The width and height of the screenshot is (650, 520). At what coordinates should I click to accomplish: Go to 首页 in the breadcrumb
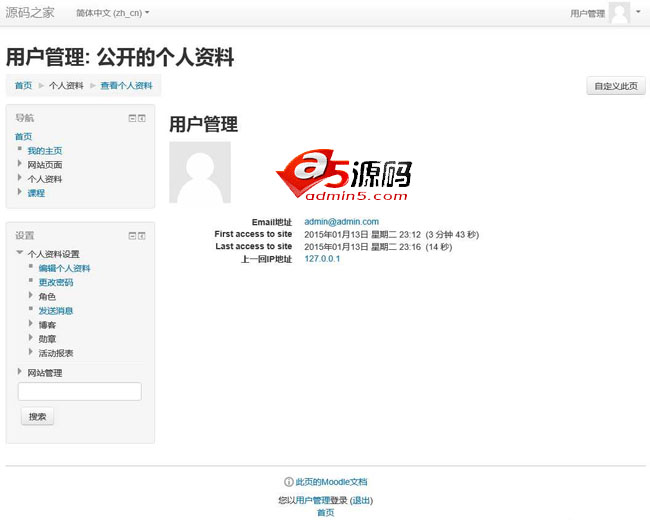(x=23, y=85)
